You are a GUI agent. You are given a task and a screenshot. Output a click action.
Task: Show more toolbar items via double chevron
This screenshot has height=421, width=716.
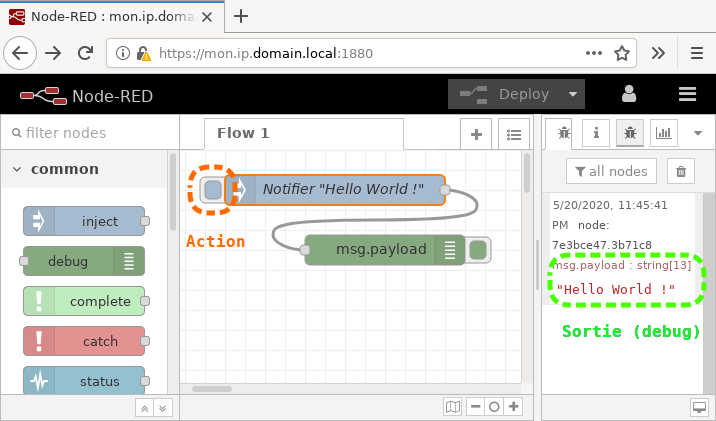pyautogui.click(x=658, y=53)
